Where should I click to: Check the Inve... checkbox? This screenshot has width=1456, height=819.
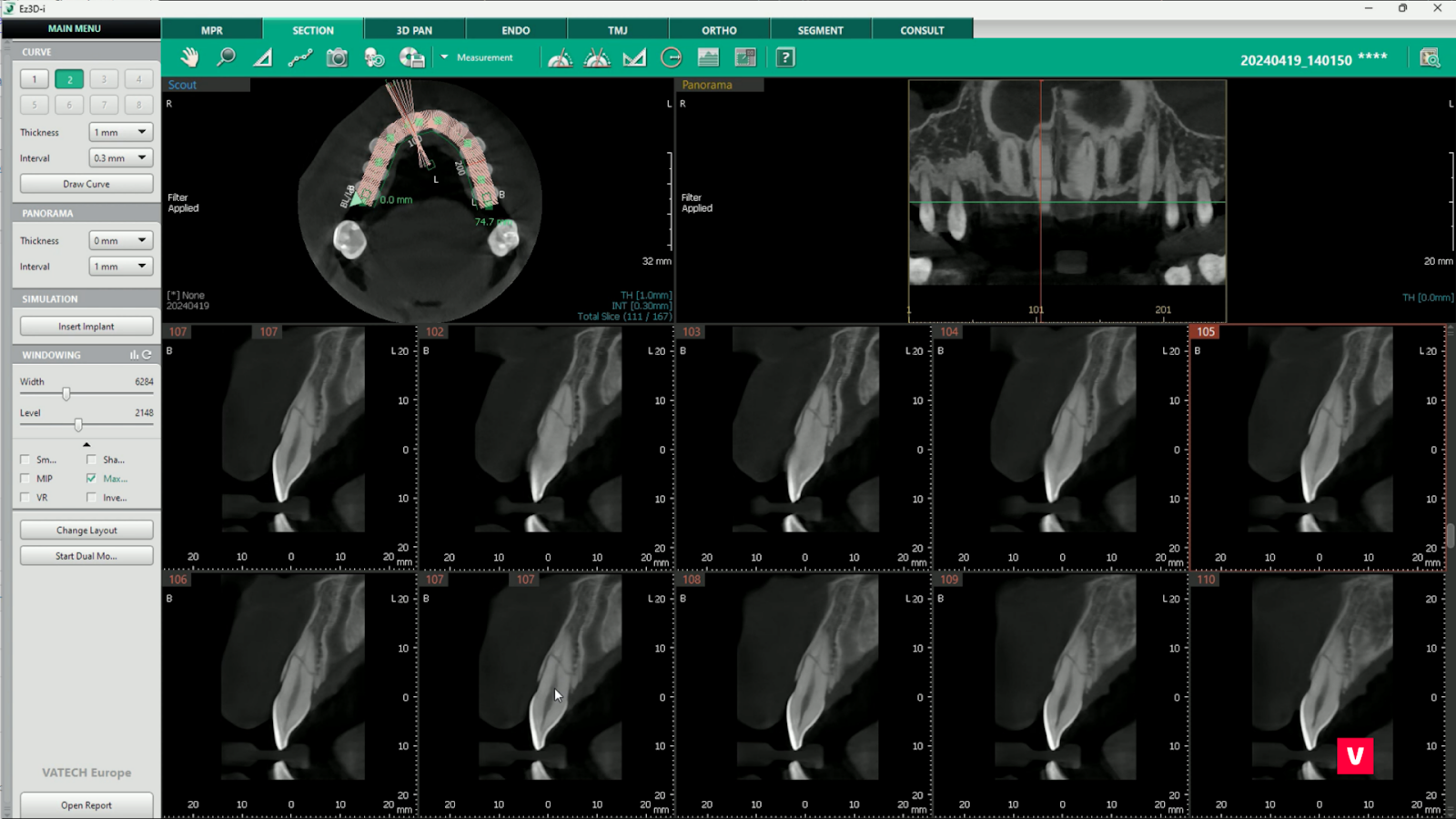(92, 498)
